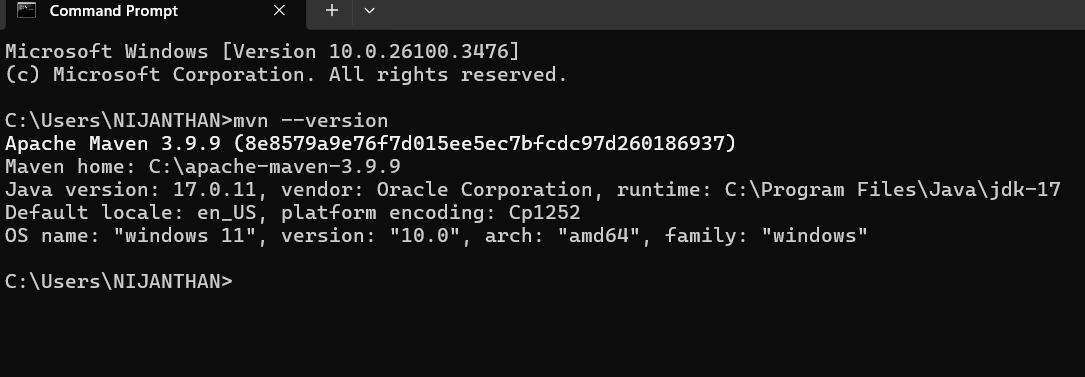Click the Microsoft Corporation copyright line
Image resolution: width=1085 pixels, height=377 pixels.
[286, 75]
